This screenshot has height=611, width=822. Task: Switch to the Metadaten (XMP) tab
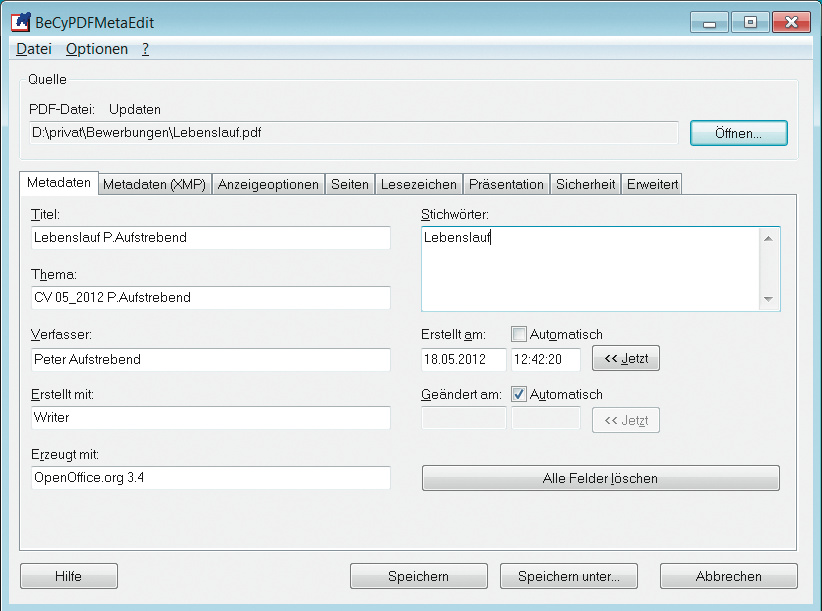click(x=155, y=184)
